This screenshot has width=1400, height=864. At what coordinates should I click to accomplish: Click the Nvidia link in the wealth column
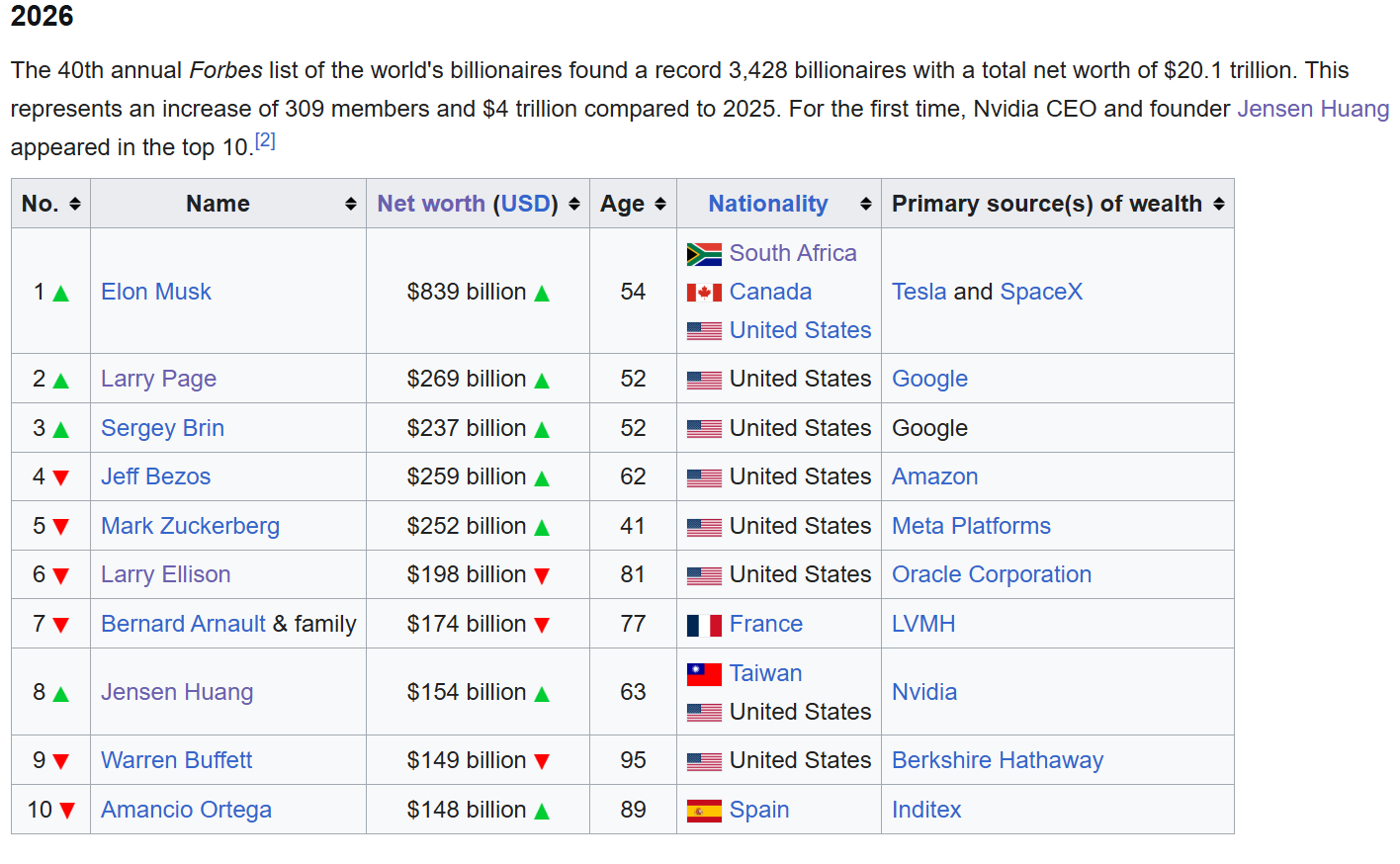(924, 692)
